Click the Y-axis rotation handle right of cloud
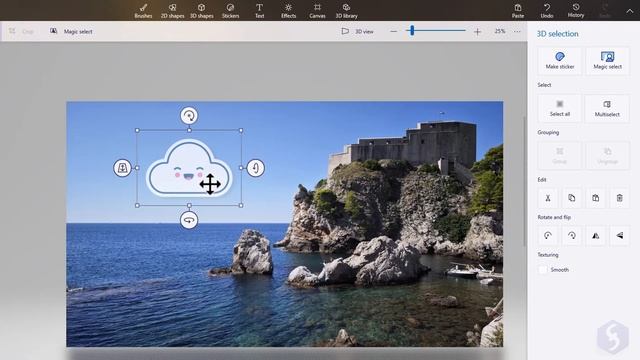This screenshot has width=640, height=360. point(256,168)
